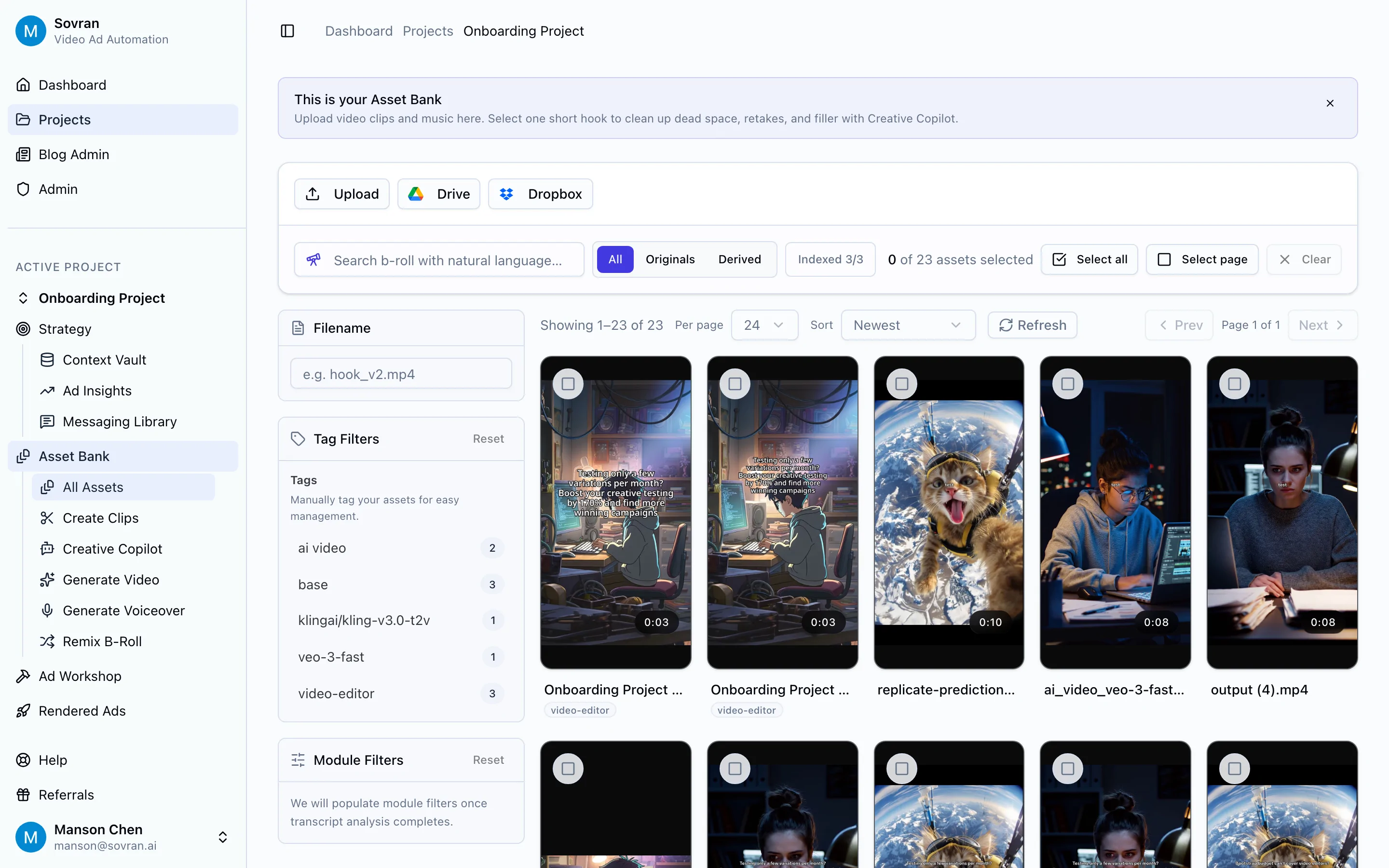
Task: Open Ad Workshop hammer icon
Action: click(23, 676)
